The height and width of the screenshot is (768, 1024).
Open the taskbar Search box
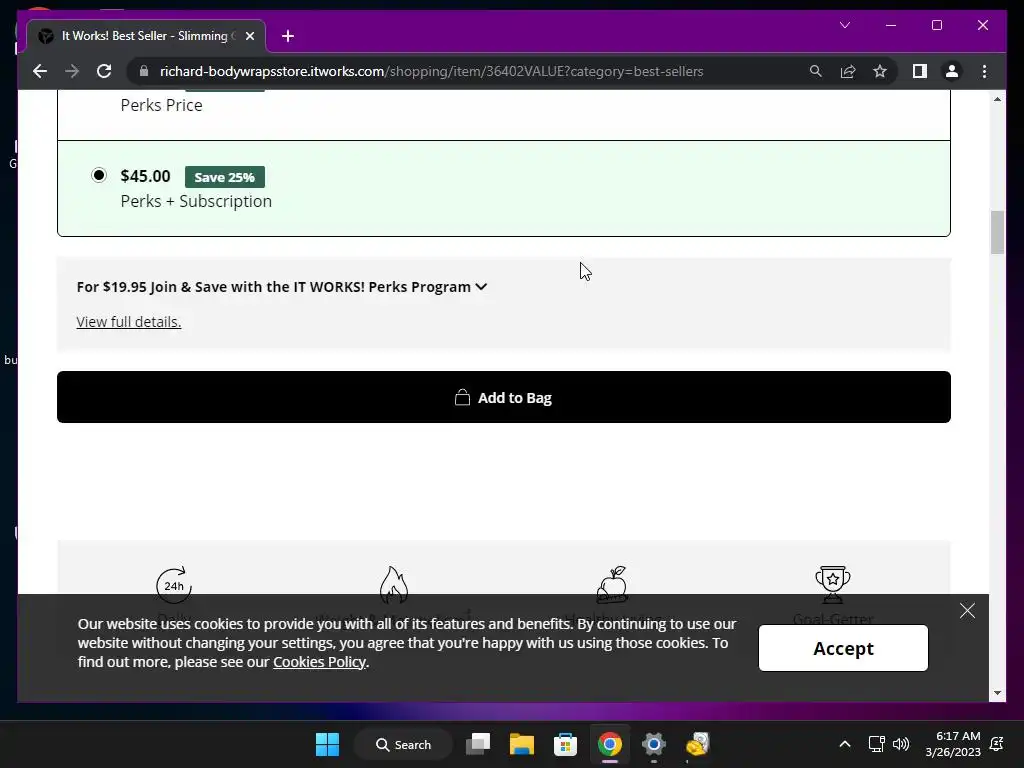click(x=404, y=744)
